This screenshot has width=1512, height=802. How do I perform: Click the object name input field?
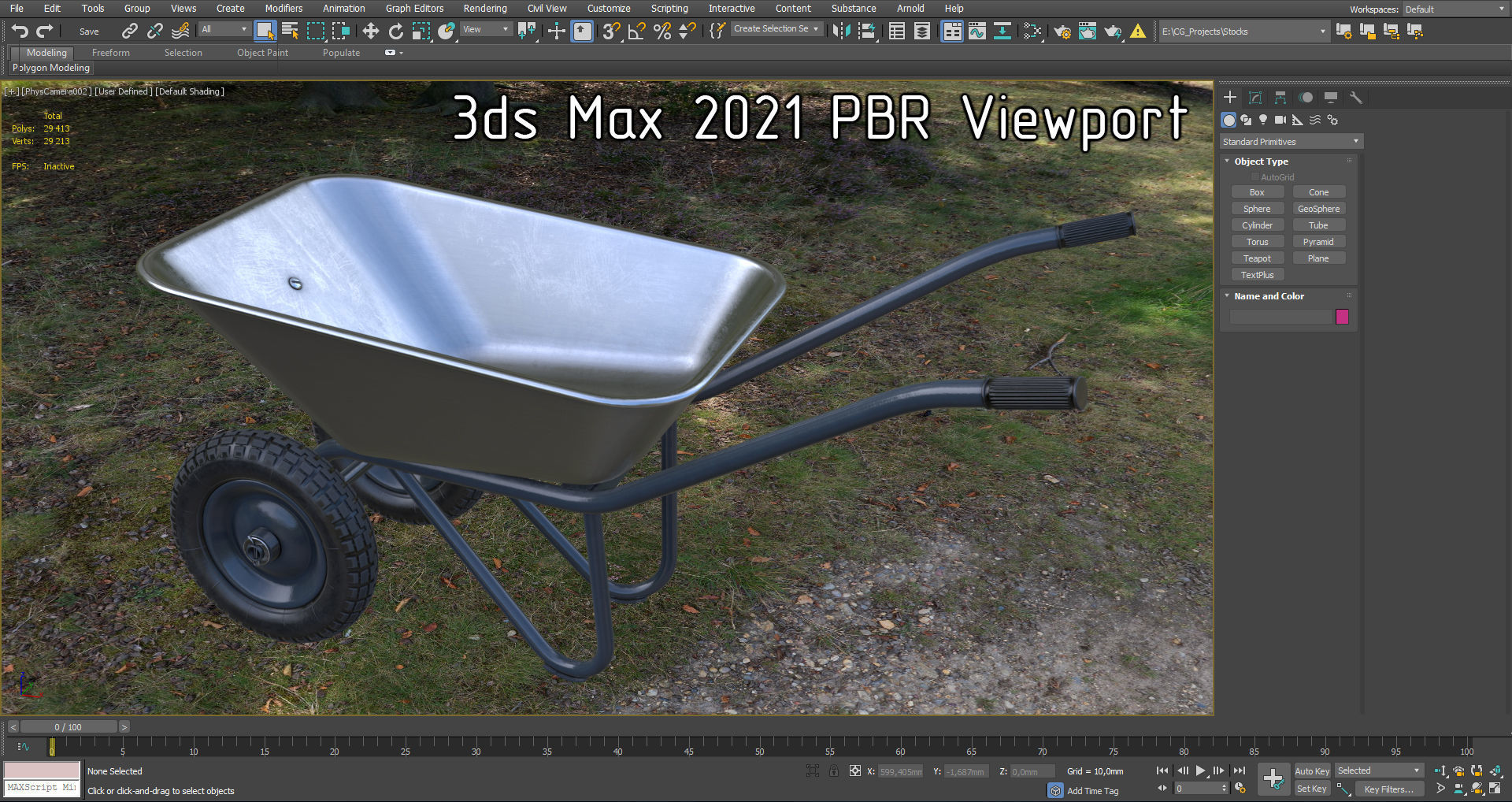point(1281,317)
